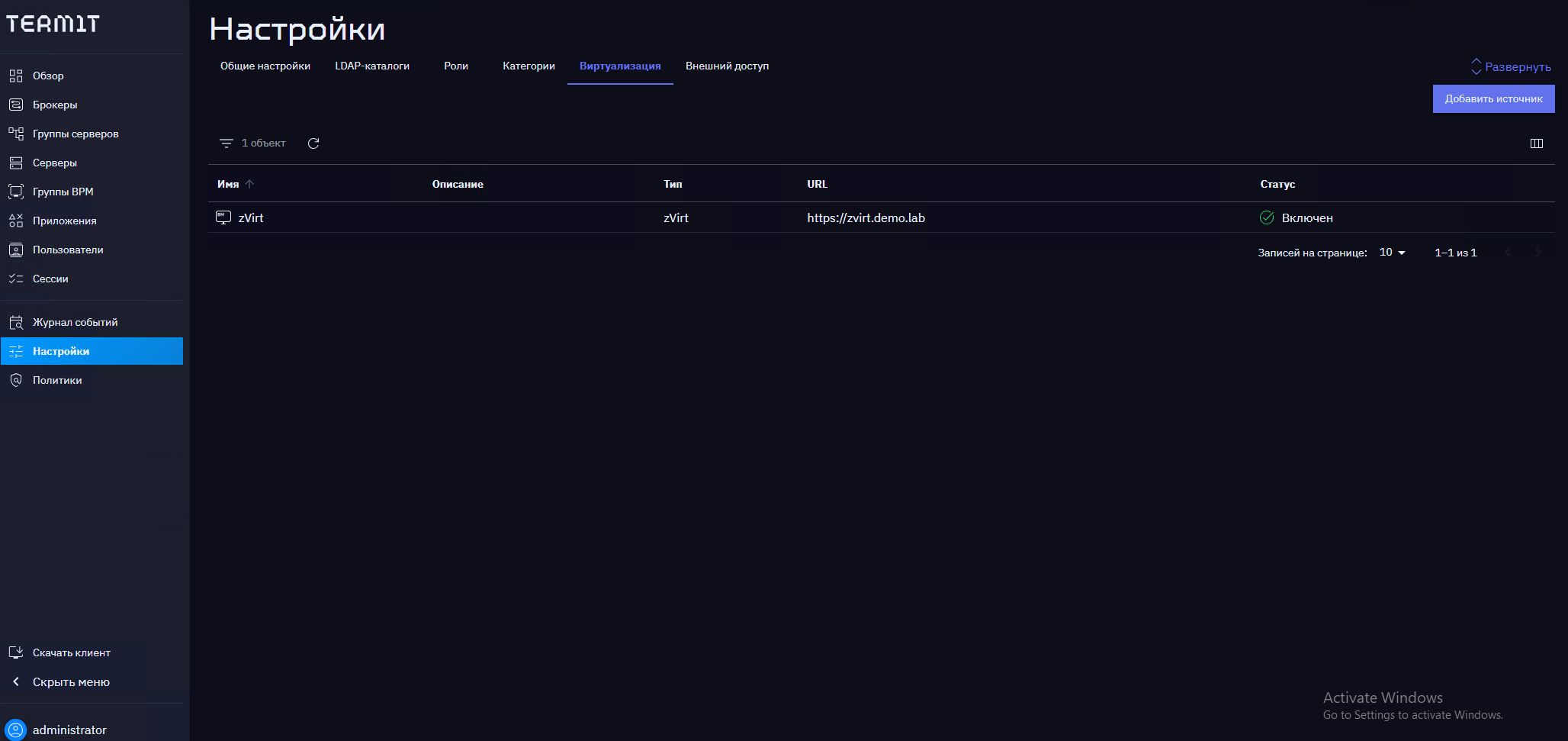Open Политики in the sidebar

click(x=57, y=380)
